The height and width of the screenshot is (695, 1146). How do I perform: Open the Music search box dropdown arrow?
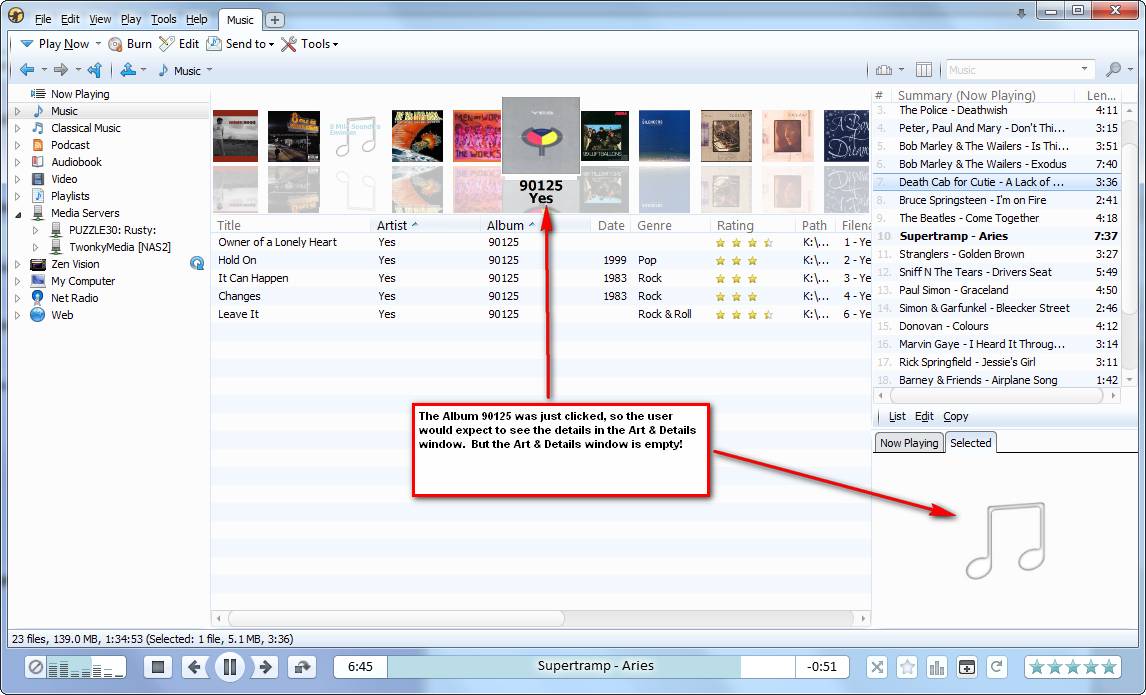[x=1085, y=70]
